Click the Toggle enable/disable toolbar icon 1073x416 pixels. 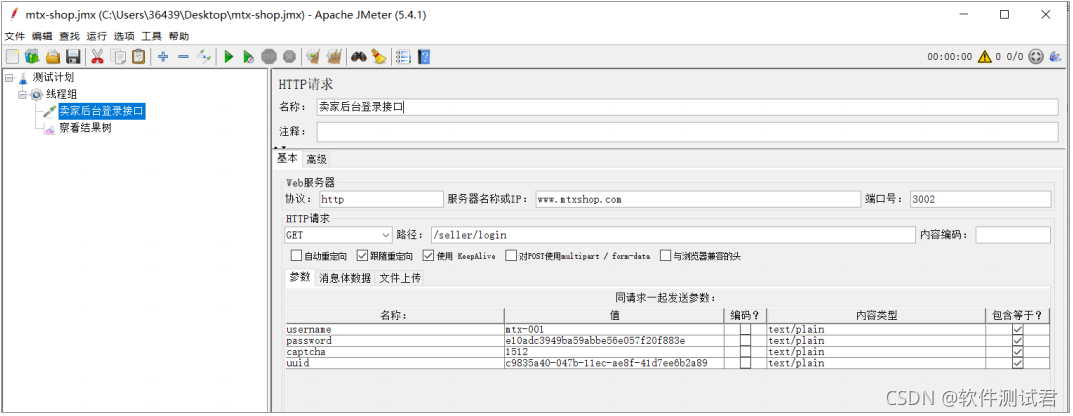(203, 57)
